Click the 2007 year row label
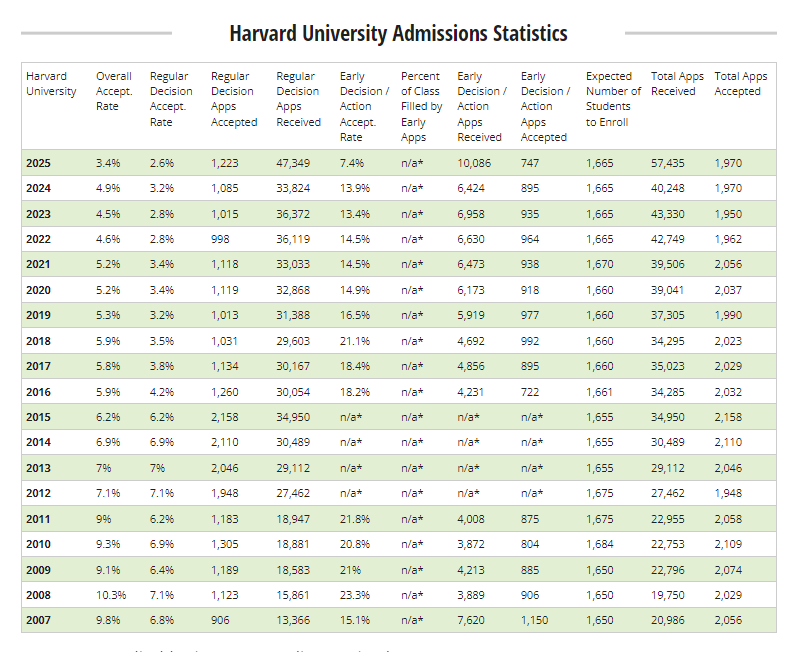 click(x=38, y=620)
